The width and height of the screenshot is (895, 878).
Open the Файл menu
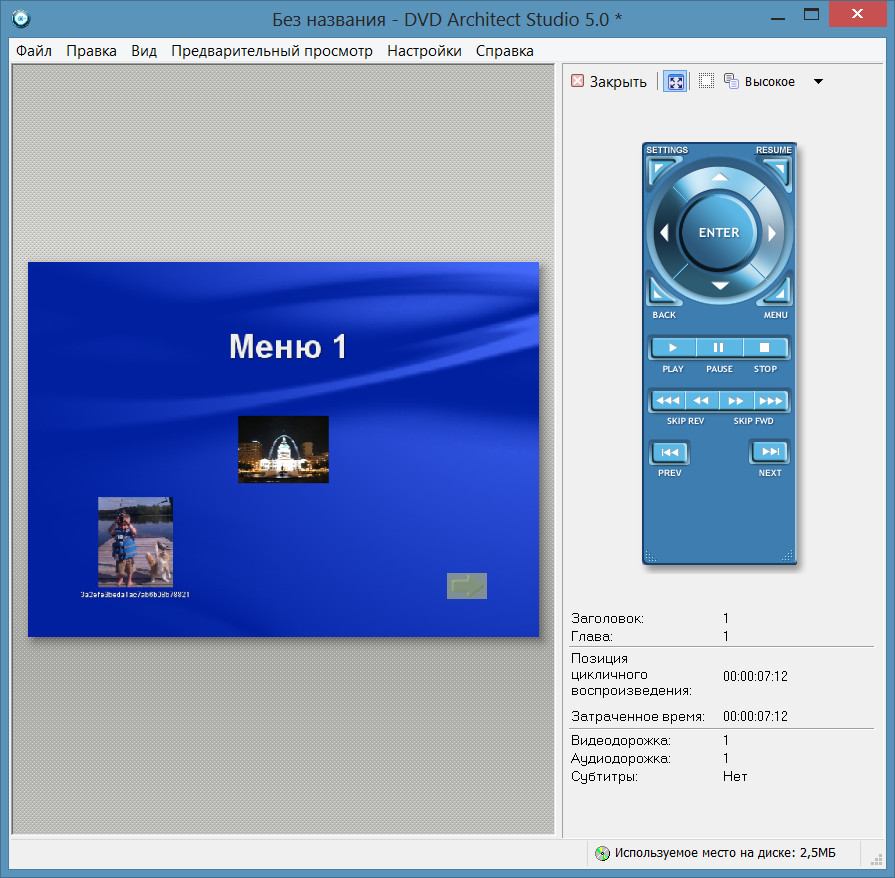pos(34,51)
